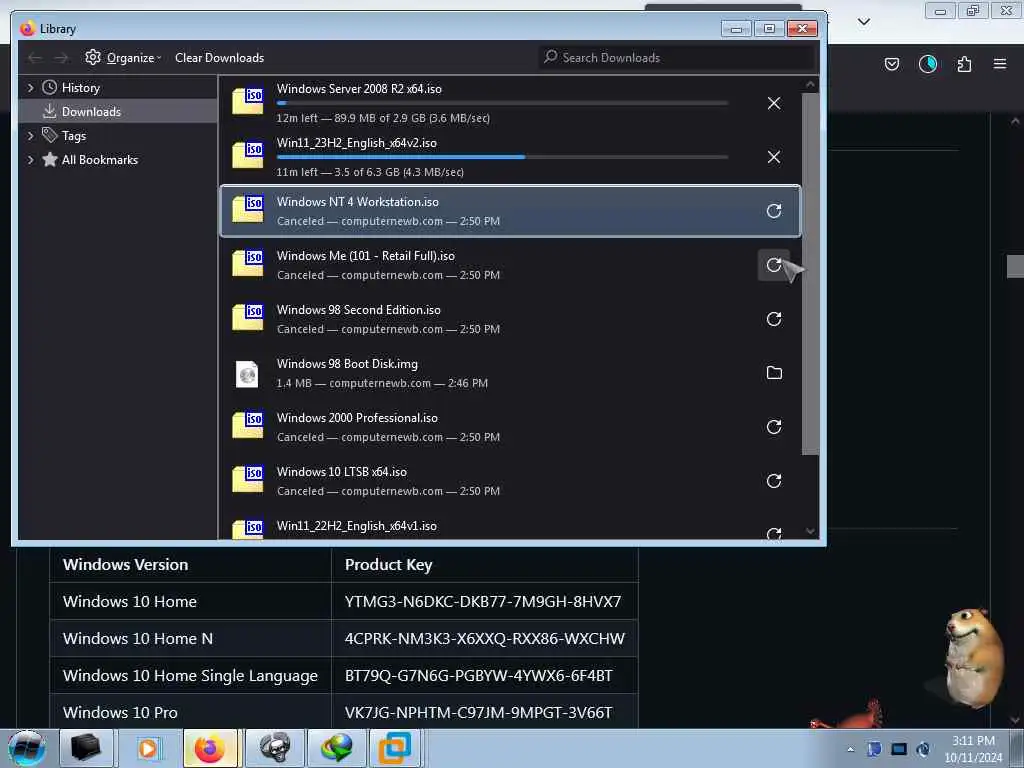Open the skull icon taskbar application
Image resolution: width=1024 pixels, height=768 pixels.
point(274,748)
